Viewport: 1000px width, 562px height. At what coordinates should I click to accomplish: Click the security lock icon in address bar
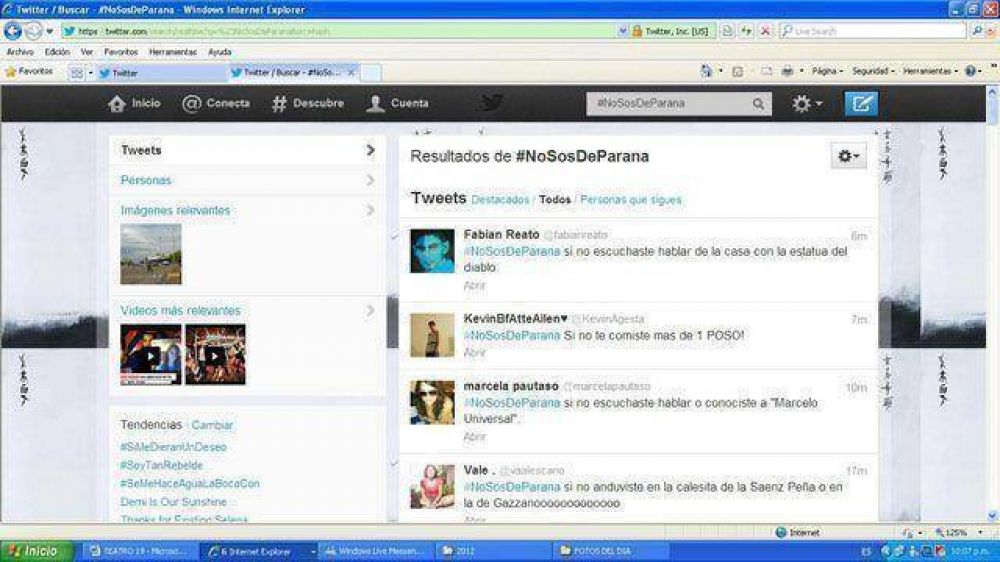636,31
